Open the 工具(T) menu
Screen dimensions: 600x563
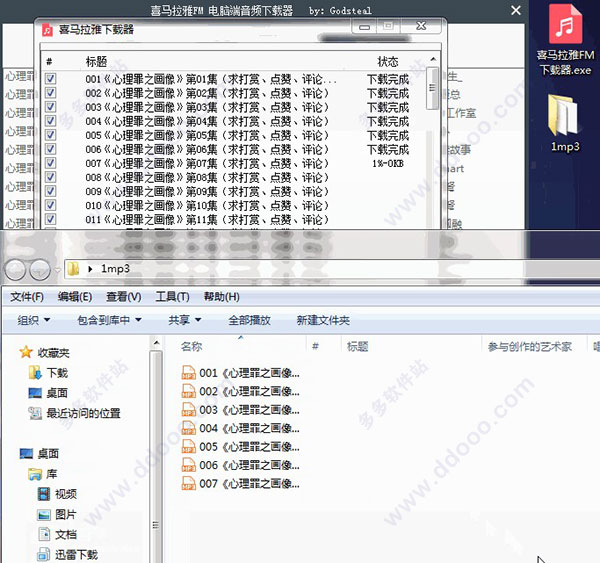172,297
